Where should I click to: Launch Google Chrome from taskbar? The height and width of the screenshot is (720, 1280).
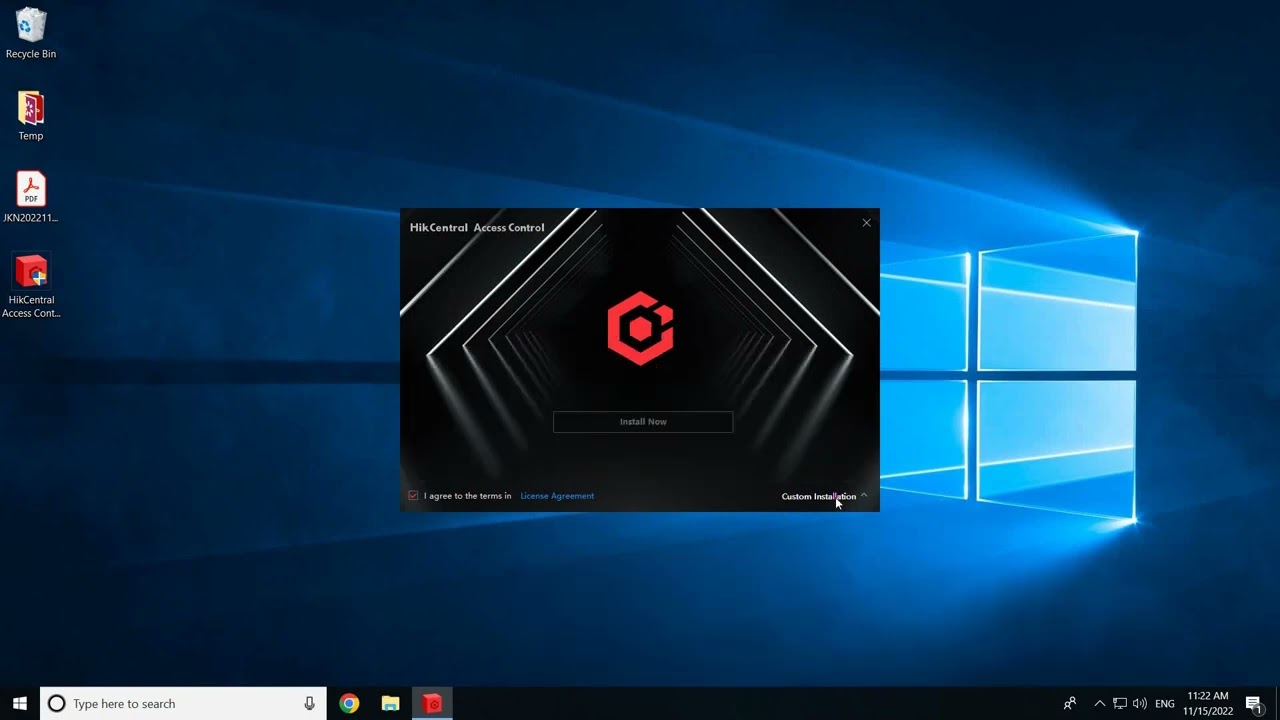(x=349, y=704)
